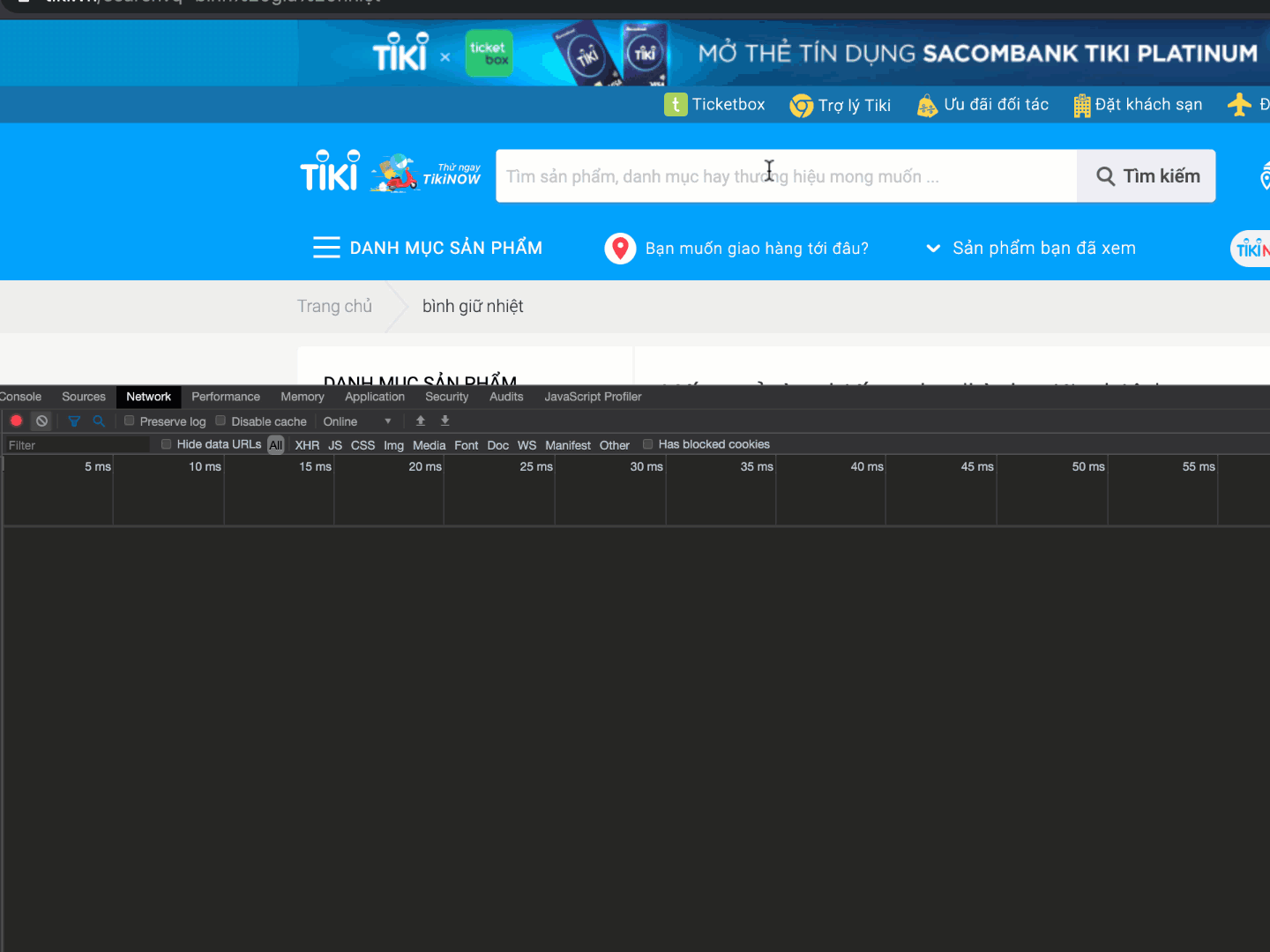
Task: Open the Online throttling dropdown
Action: click(357, 421)
